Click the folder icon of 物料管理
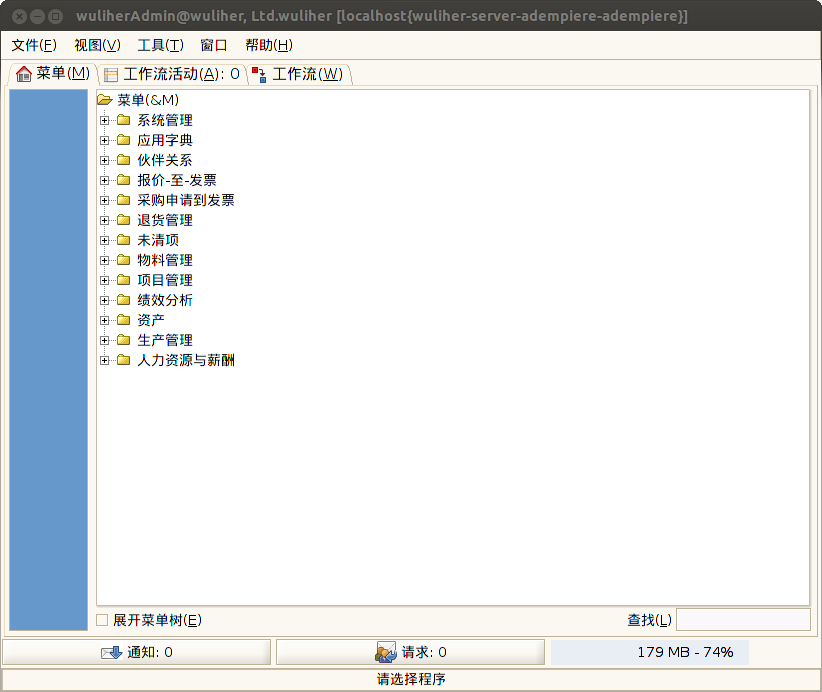The width and height of the screenshot is (822, 692). (x=124, y=260)
